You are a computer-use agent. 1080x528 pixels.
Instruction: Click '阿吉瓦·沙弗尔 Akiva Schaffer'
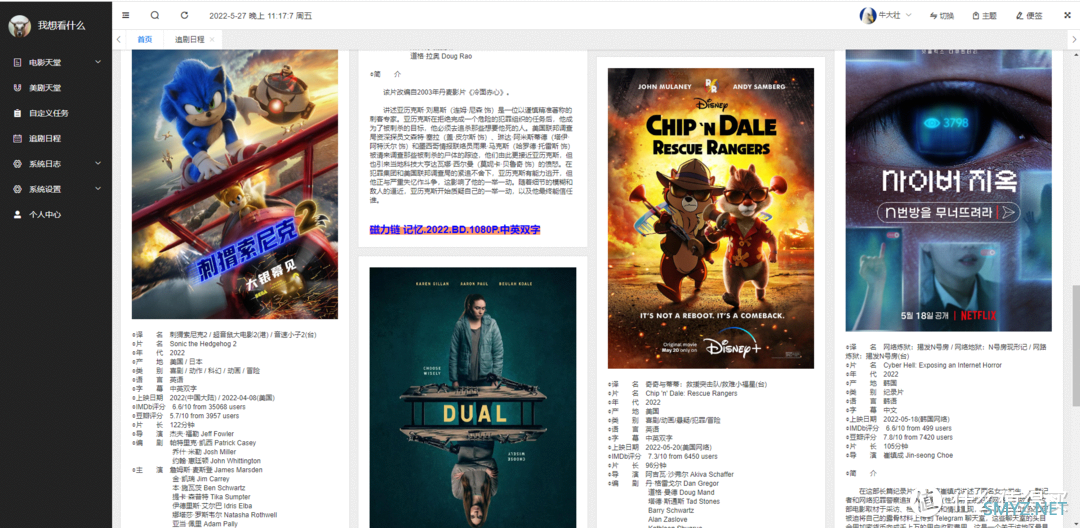pos(689,474)
